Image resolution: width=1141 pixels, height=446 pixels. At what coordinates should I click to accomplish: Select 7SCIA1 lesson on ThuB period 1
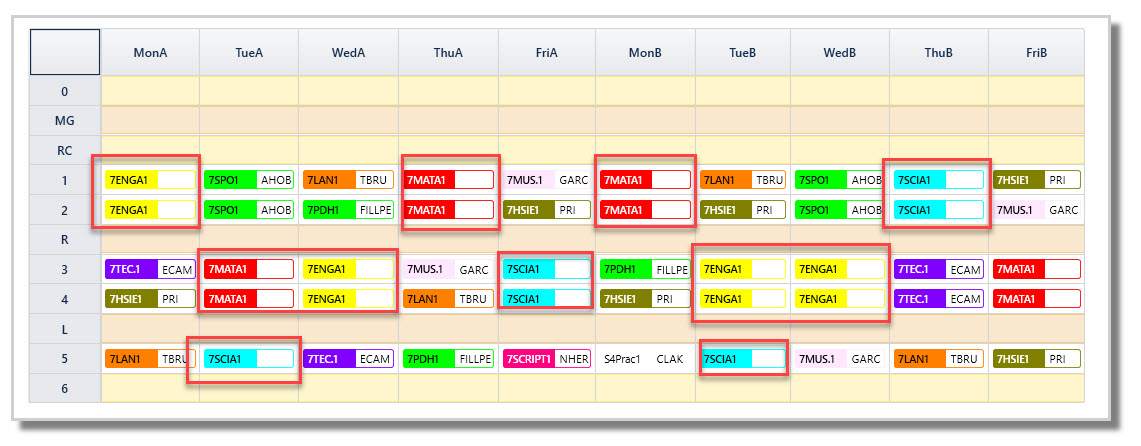coord(939,180)
